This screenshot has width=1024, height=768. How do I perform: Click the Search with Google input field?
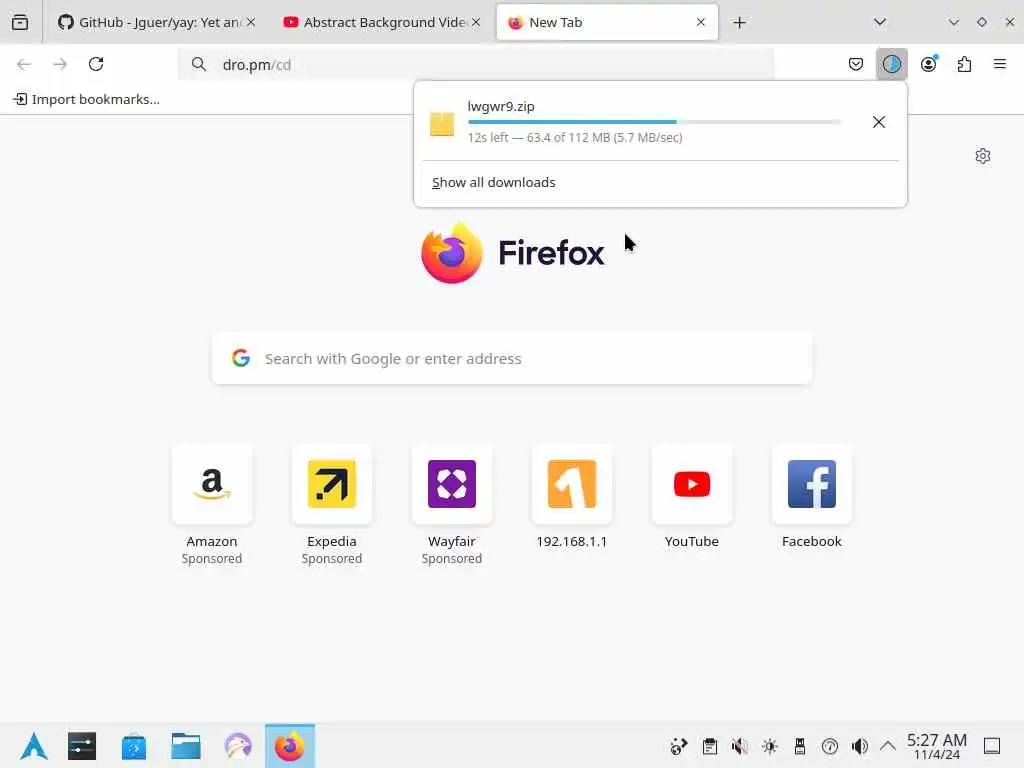512,359
